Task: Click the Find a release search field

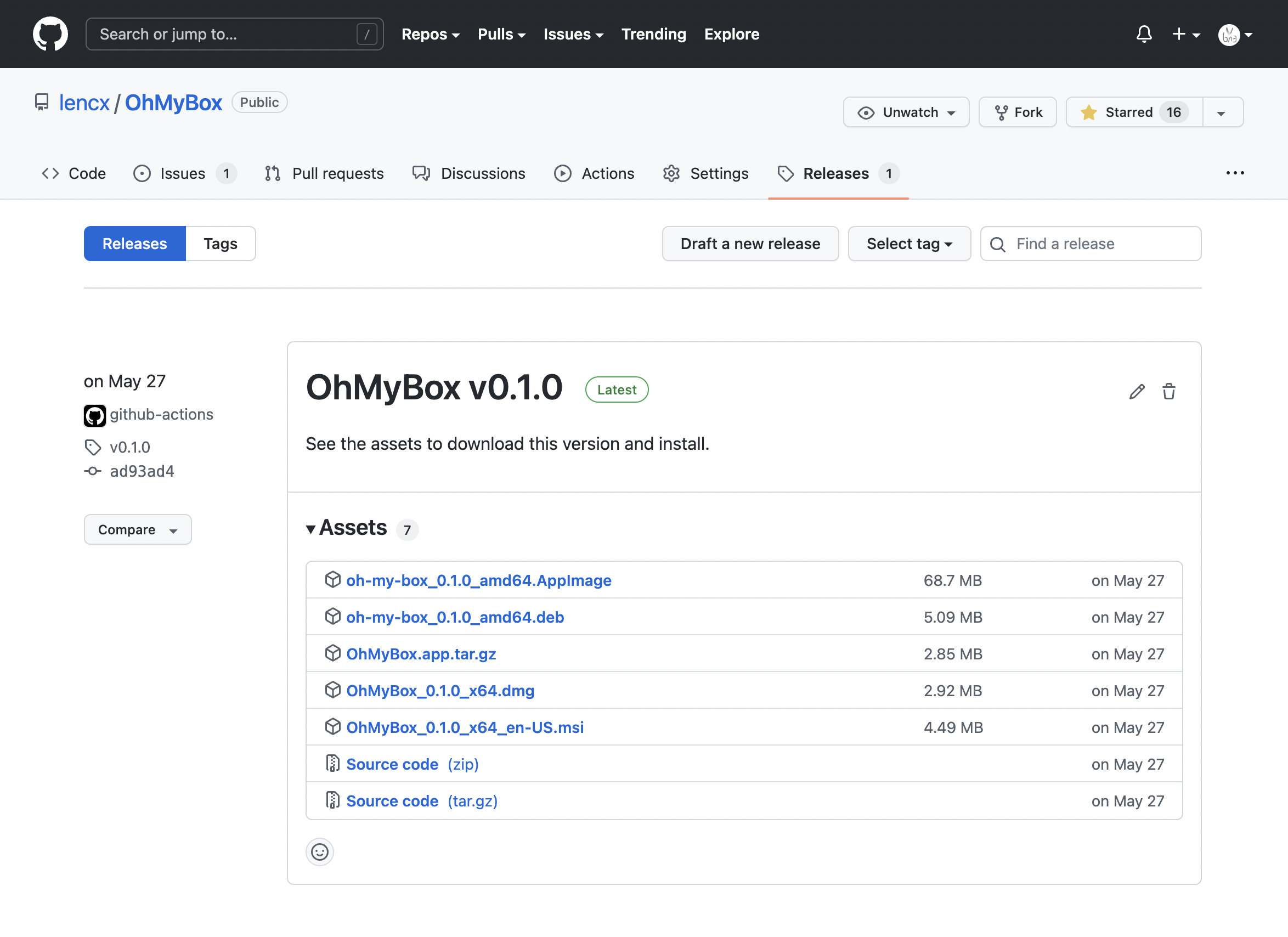Action: (x=1090, y=243)
